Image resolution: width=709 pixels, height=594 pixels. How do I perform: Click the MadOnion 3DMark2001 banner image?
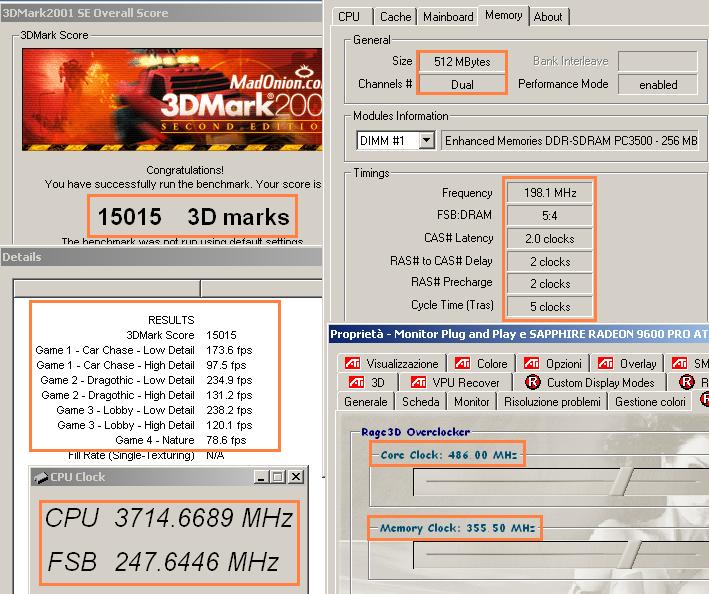[x=172, y=99]
